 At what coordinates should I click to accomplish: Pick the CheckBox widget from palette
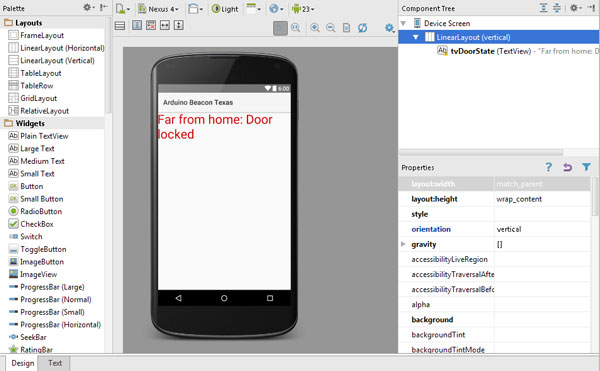(31, 224)
